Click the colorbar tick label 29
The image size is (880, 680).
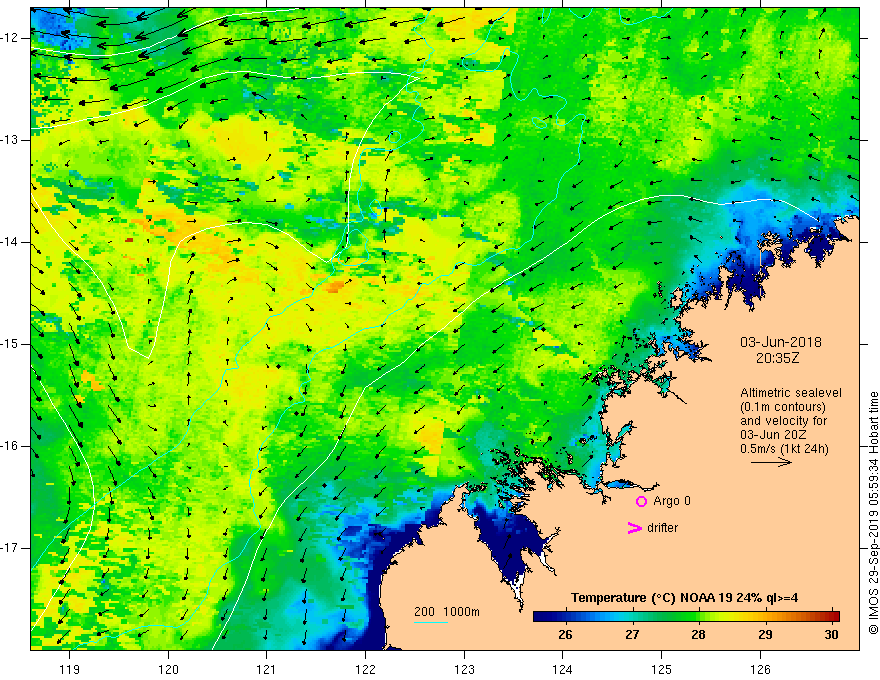coord(765,635)
